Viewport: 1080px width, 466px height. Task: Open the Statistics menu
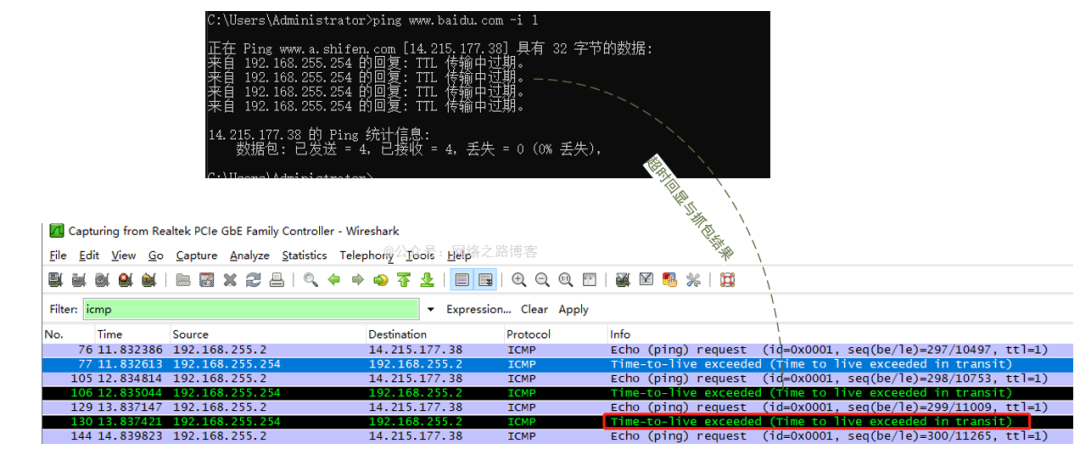click(304, 255)
